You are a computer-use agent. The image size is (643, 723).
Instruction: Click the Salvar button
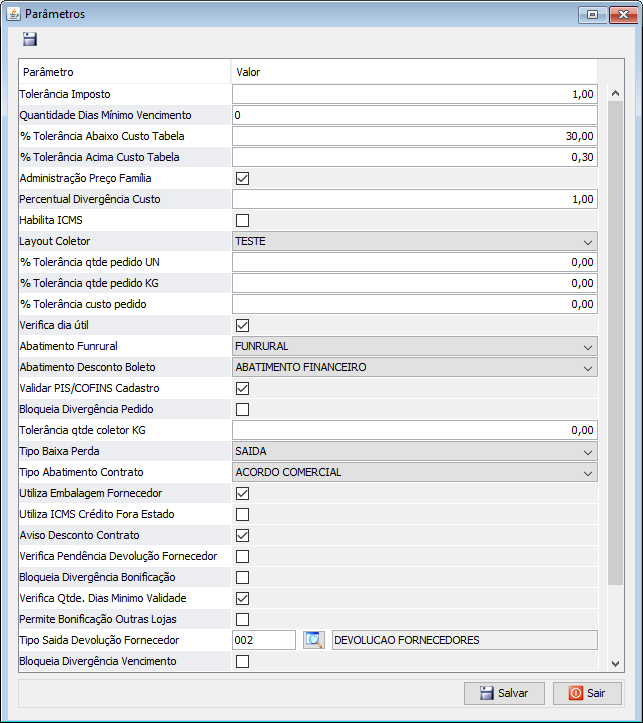pos(504,693)
